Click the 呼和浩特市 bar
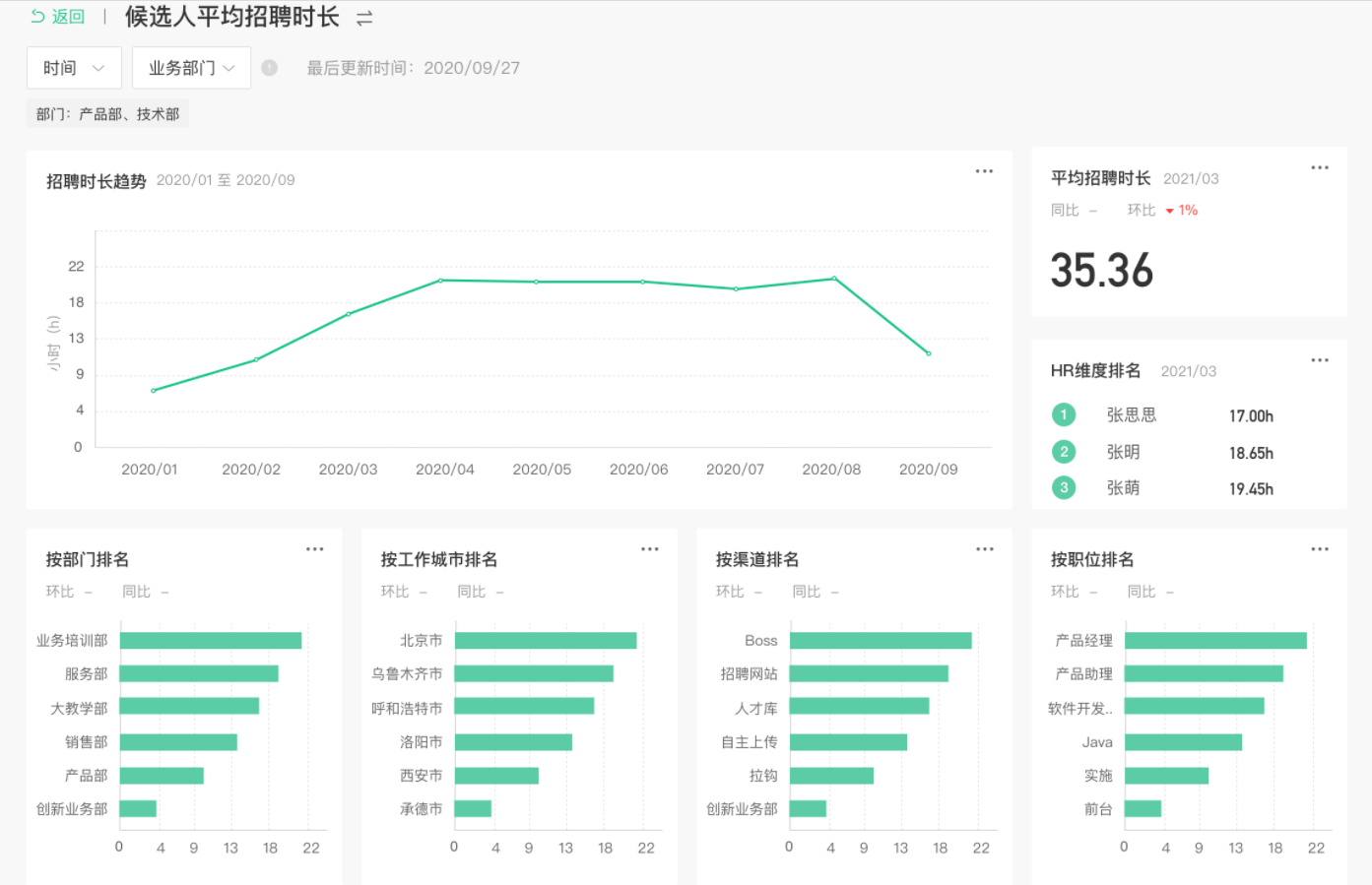 click(524, 706)
